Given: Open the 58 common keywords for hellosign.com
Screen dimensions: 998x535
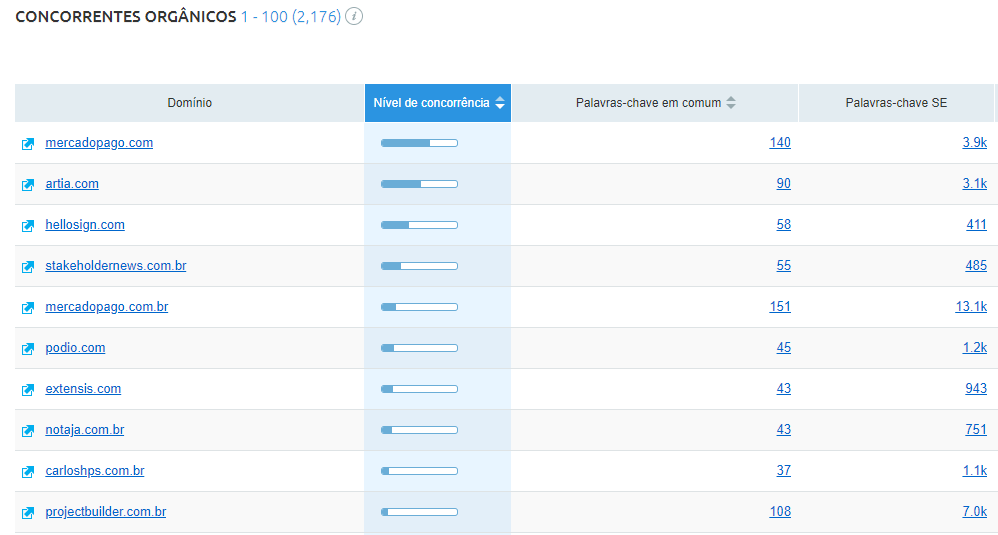Looking at the screenshot, I should tap(784, 225).
